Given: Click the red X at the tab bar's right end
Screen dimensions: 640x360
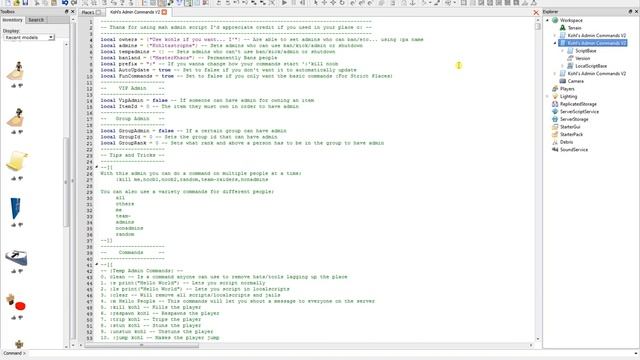Looking at the screenshot, I should 536,13.
